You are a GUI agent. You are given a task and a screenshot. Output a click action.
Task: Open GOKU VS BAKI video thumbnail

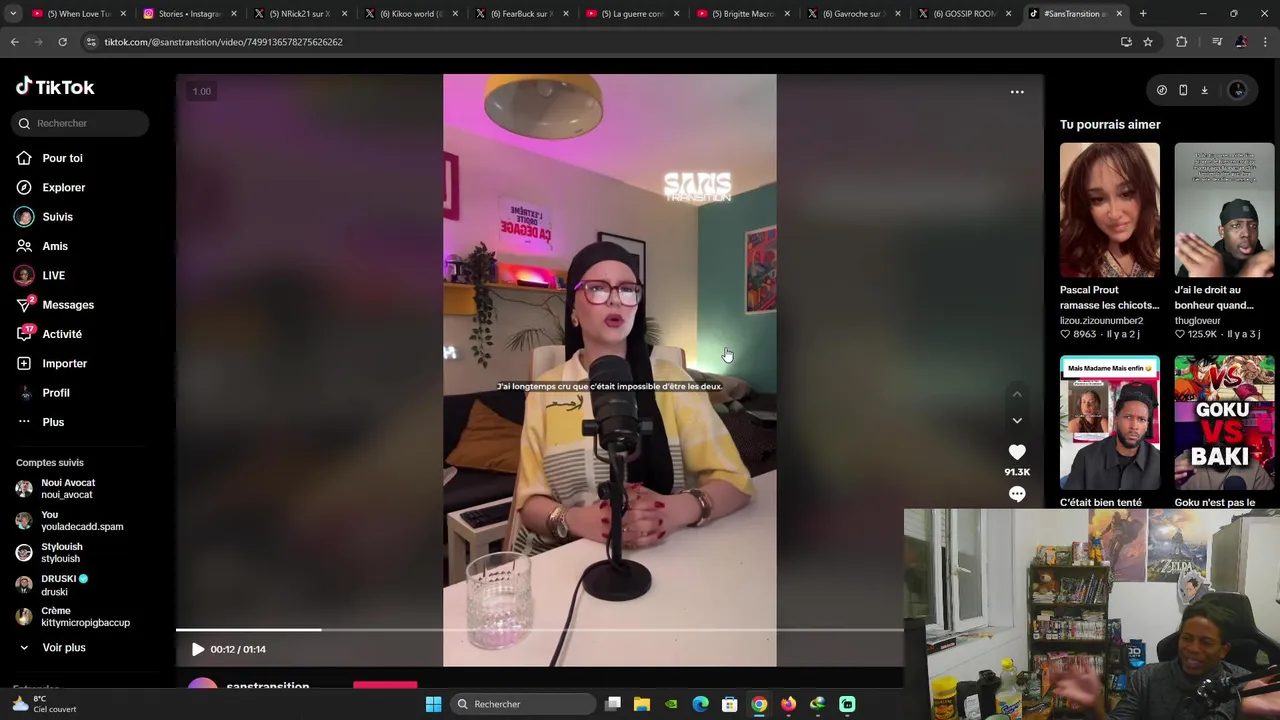pos(1224,423)
